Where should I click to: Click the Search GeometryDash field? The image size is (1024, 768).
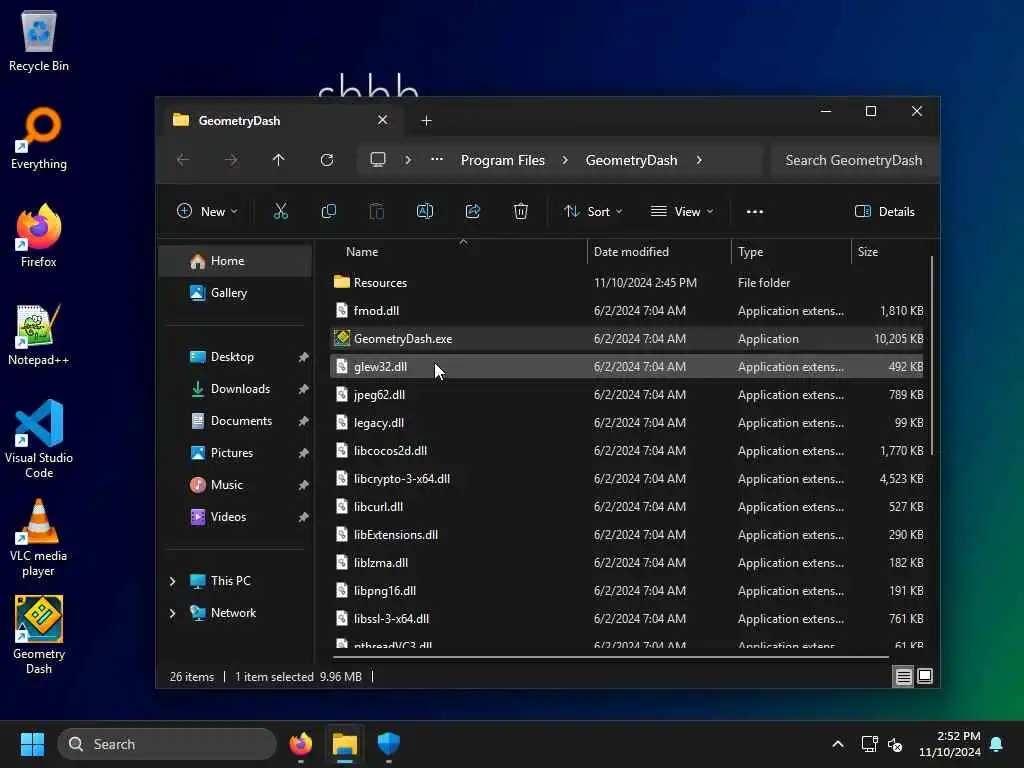pyautogui.click(x=854, y=160)
